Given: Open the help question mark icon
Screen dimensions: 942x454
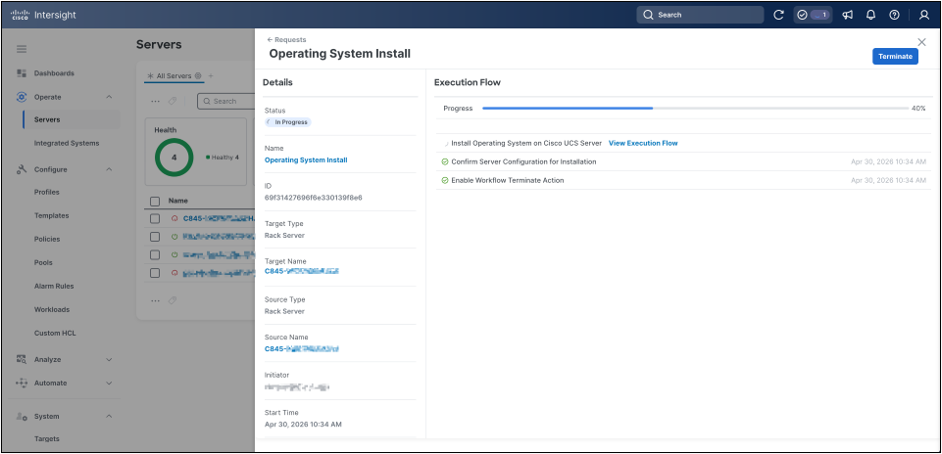Looking at the screenshot, I should [x=894, y=15].
